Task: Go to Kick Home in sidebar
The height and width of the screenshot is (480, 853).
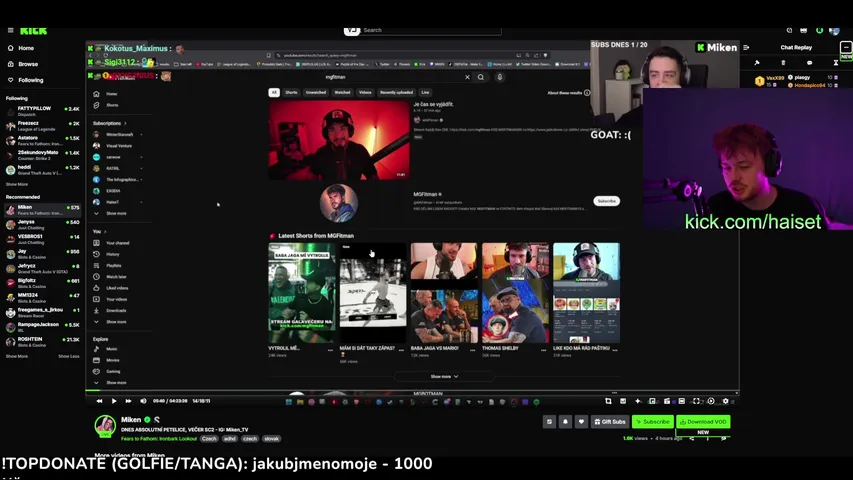Action: tap(21, 48)
